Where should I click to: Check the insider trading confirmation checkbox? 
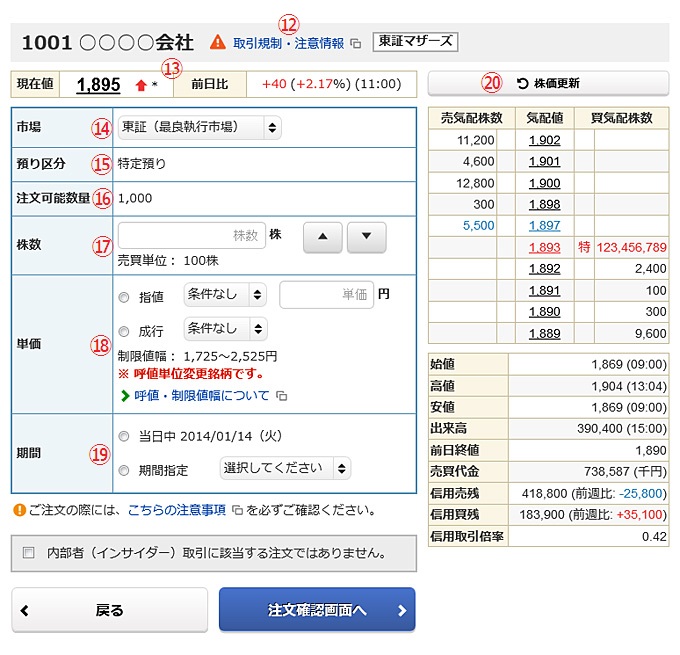click(x=29, y=553)
